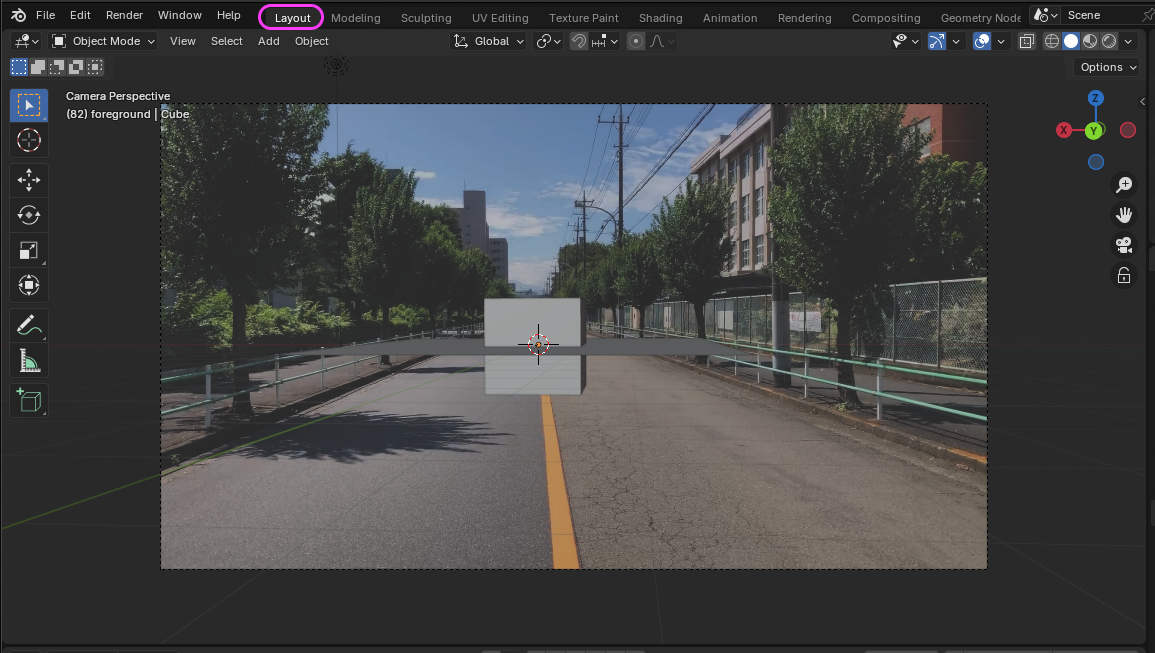This screenshot has width=1155, height=653.
Task: Toggle proportional editing on
Action: [636, 41]
